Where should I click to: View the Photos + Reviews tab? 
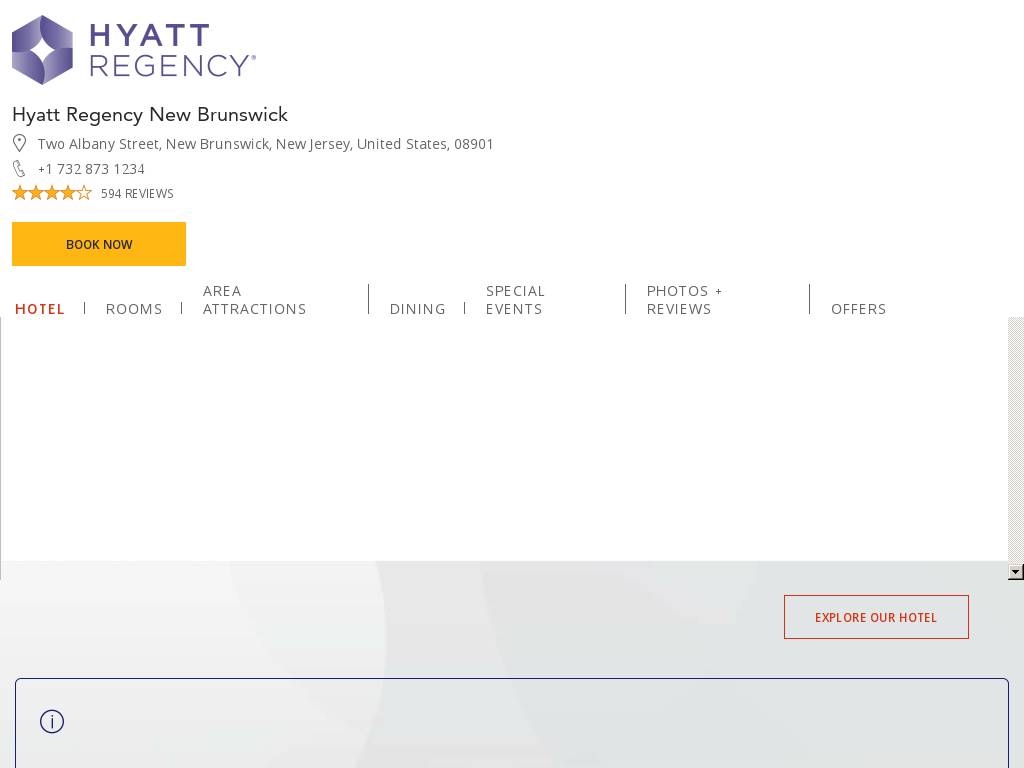coord(684,300)
